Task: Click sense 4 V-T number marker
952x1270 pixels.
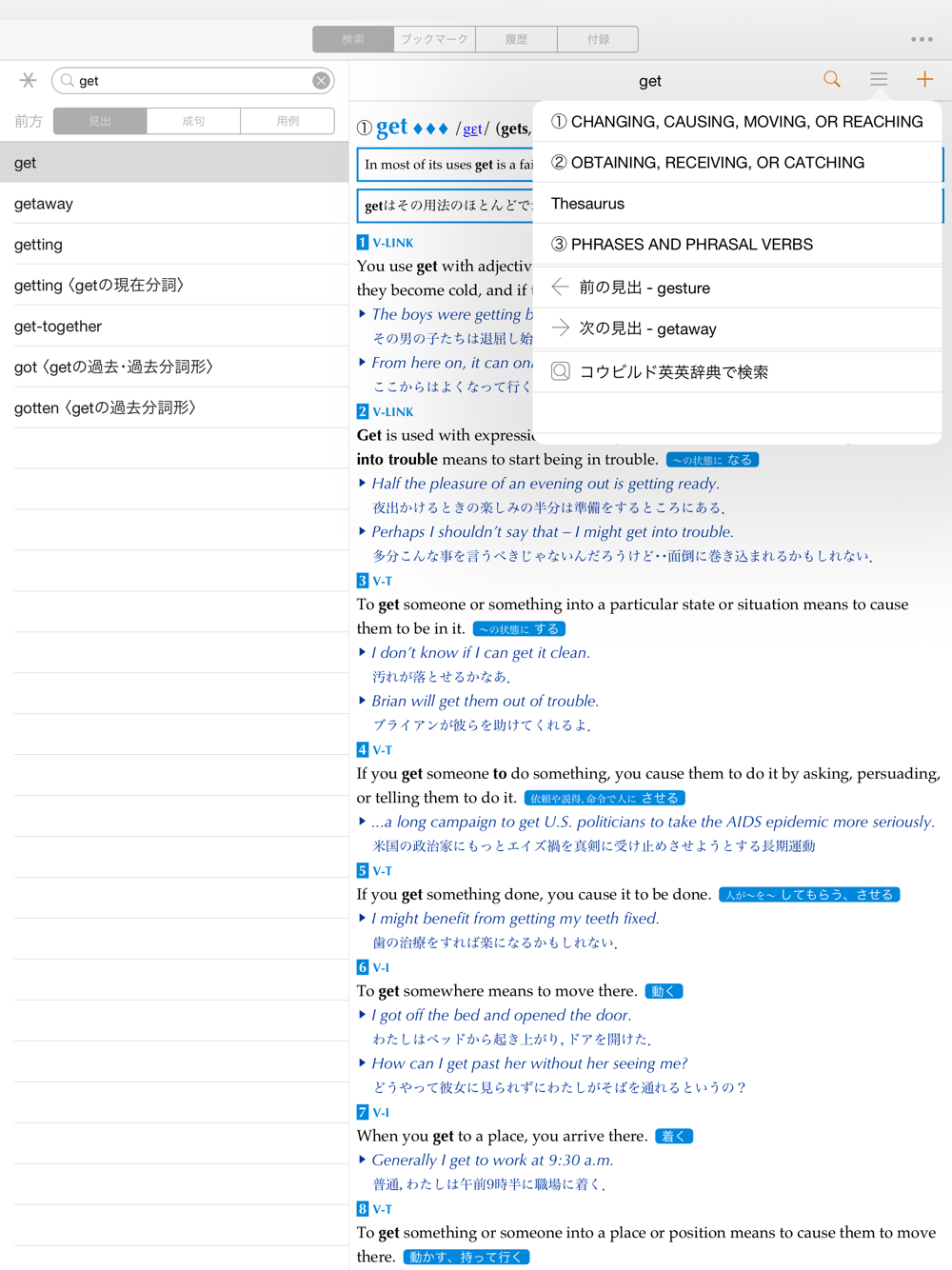Action: click(363, 750)
